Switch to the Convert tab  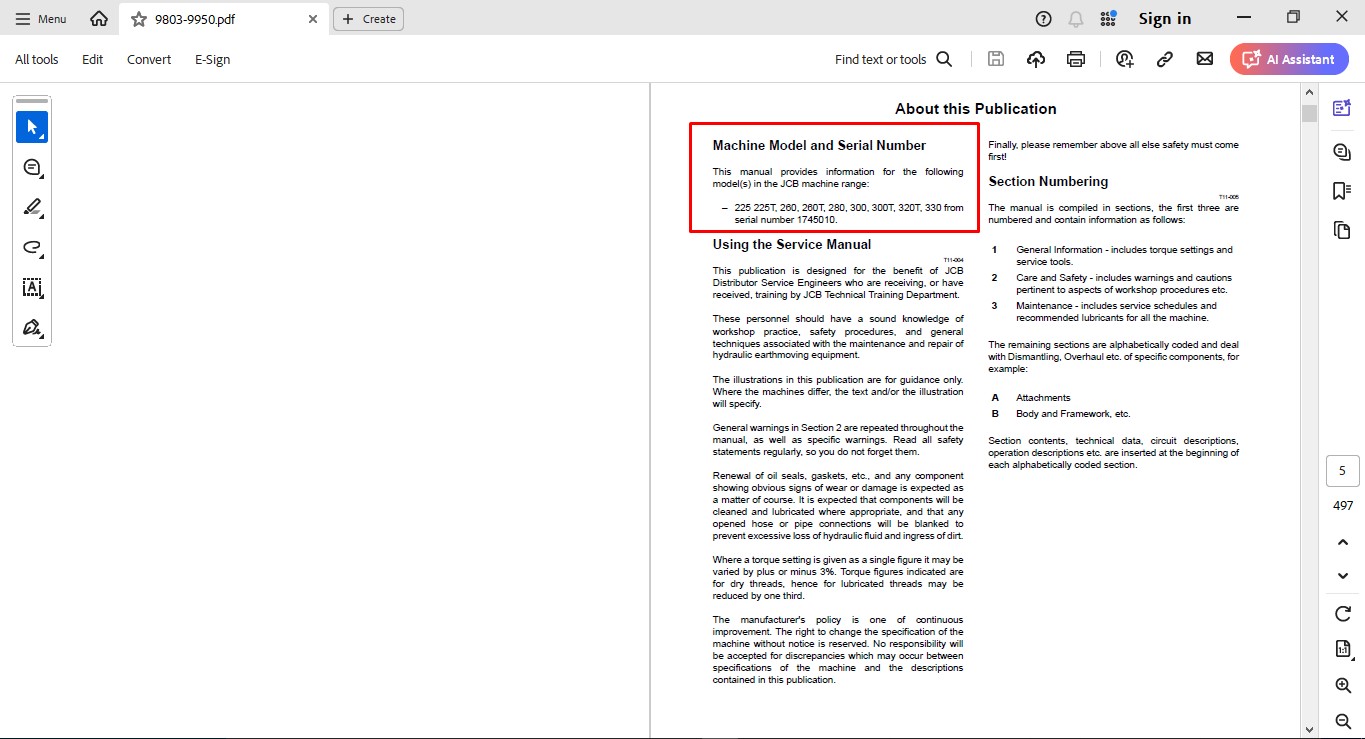click(x=149, y=59)
